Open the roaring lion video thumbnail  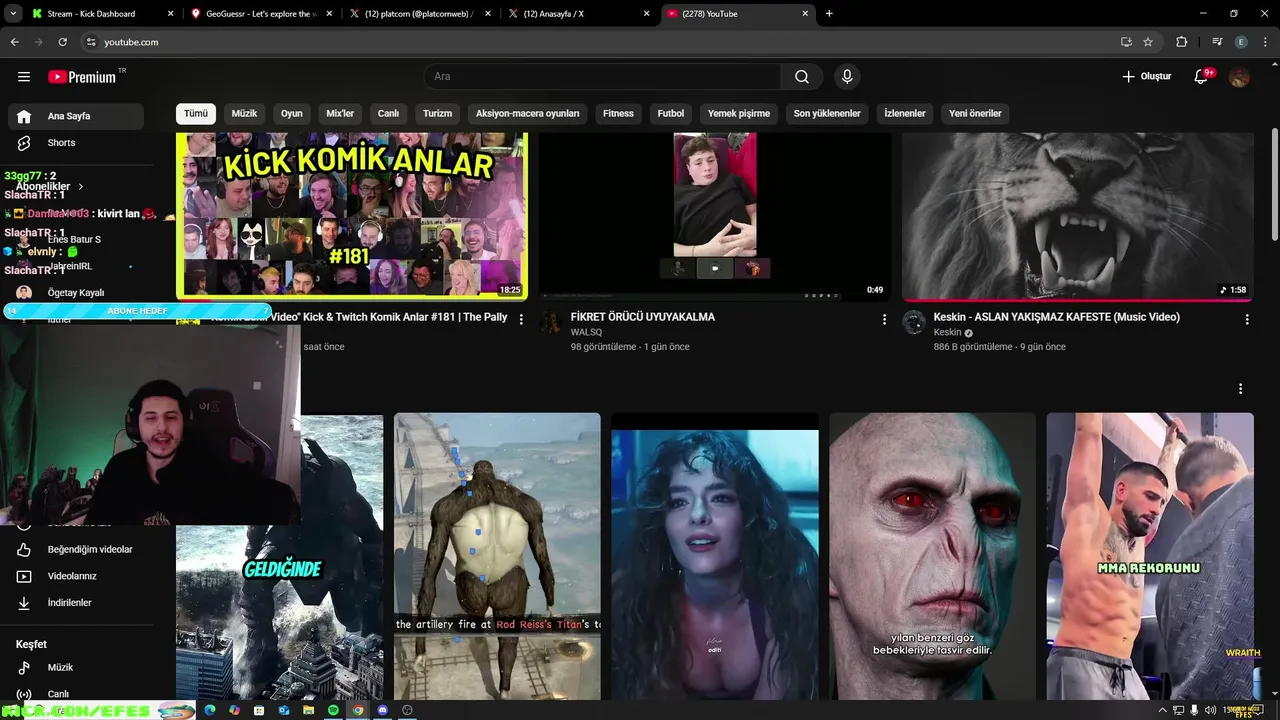coord(1078,216)
